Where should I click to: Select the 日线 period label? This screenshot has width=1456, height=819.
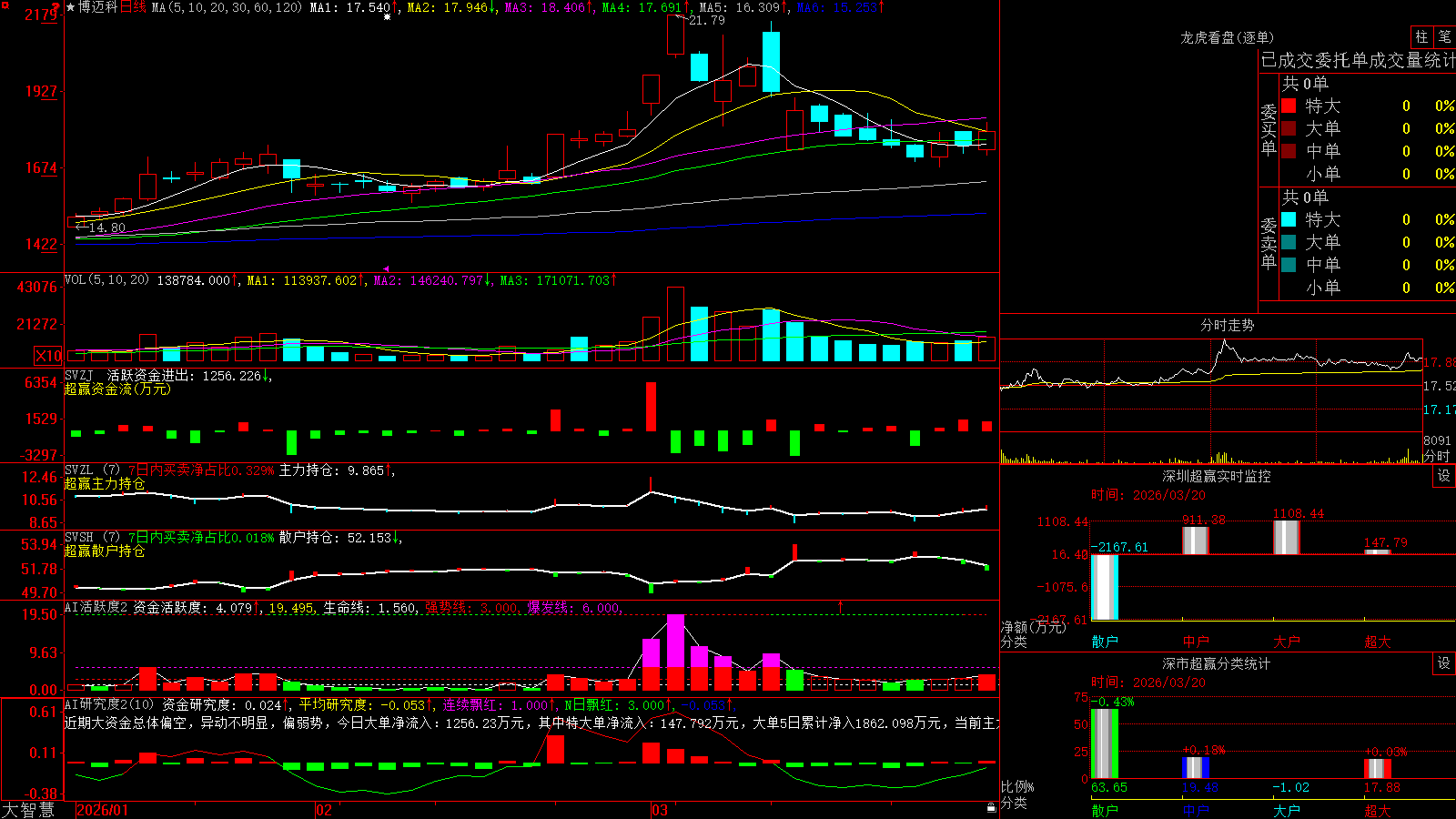[x=133, y=7]
